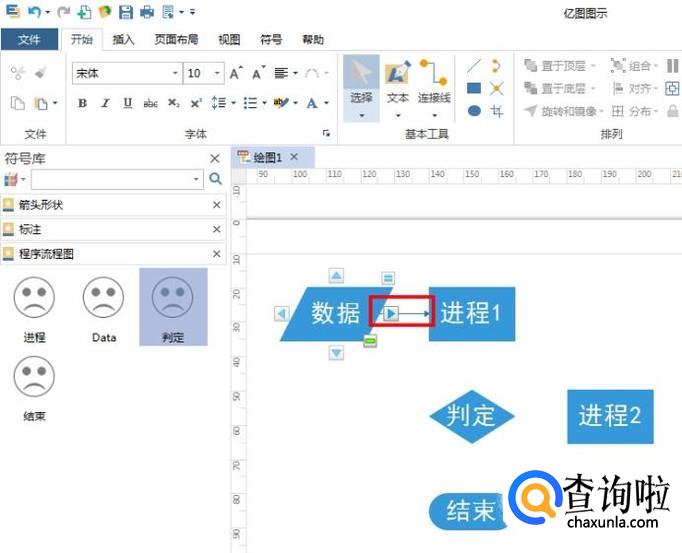Viewport: 682px width, 553px height.
Task: Click 旋转和镜像 rotate and mirror button
Action: 564,111
